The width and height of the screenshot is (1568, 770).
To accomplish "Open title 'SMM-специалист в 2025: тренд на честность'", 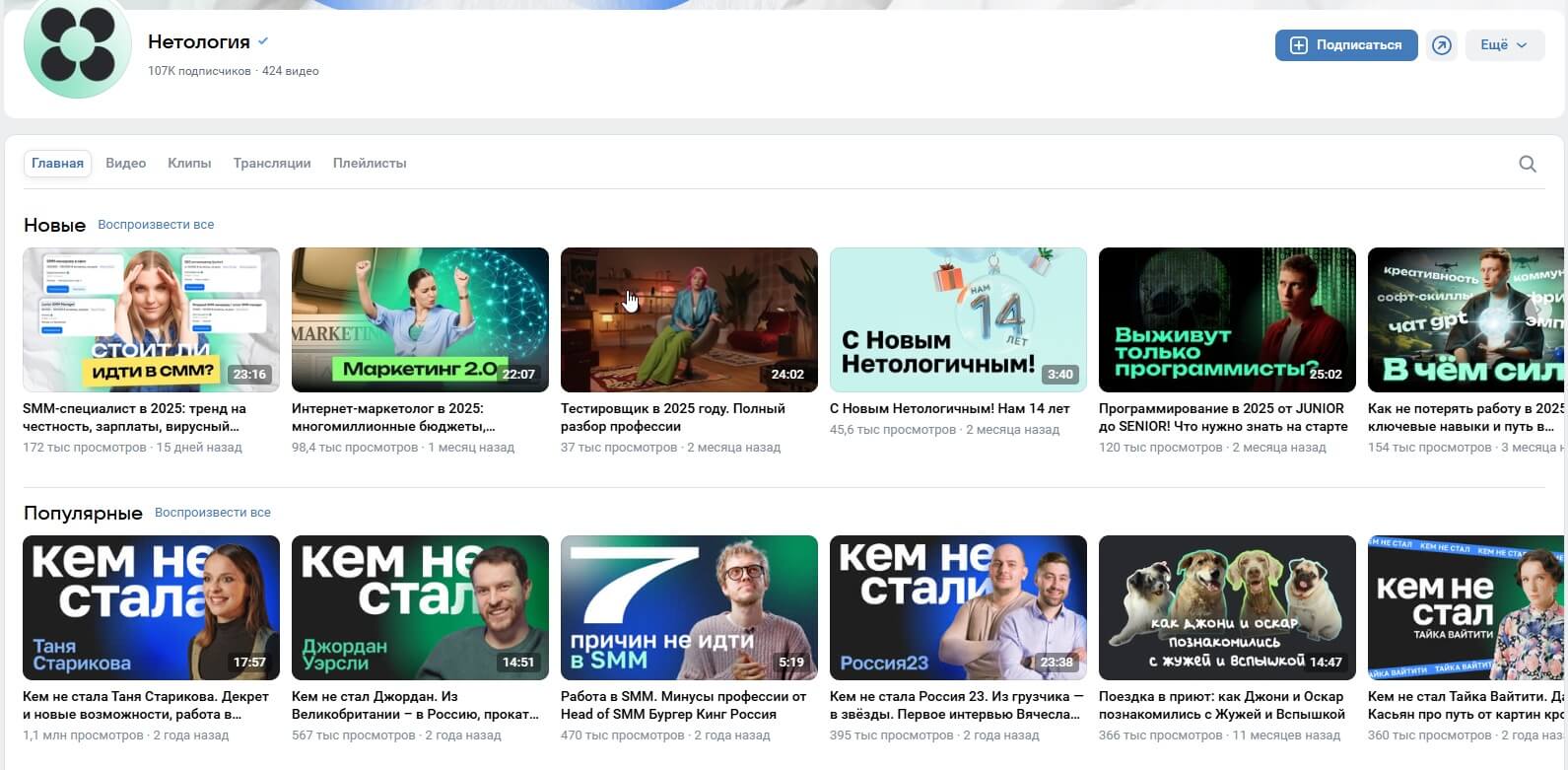I will pos(134,418).
